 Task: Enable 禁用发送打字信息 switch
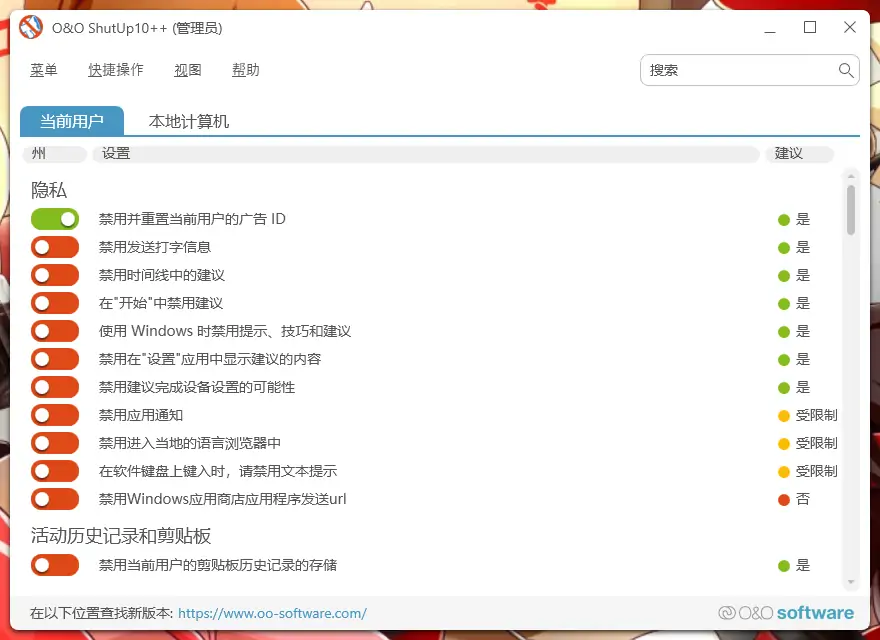coord(55,247)
